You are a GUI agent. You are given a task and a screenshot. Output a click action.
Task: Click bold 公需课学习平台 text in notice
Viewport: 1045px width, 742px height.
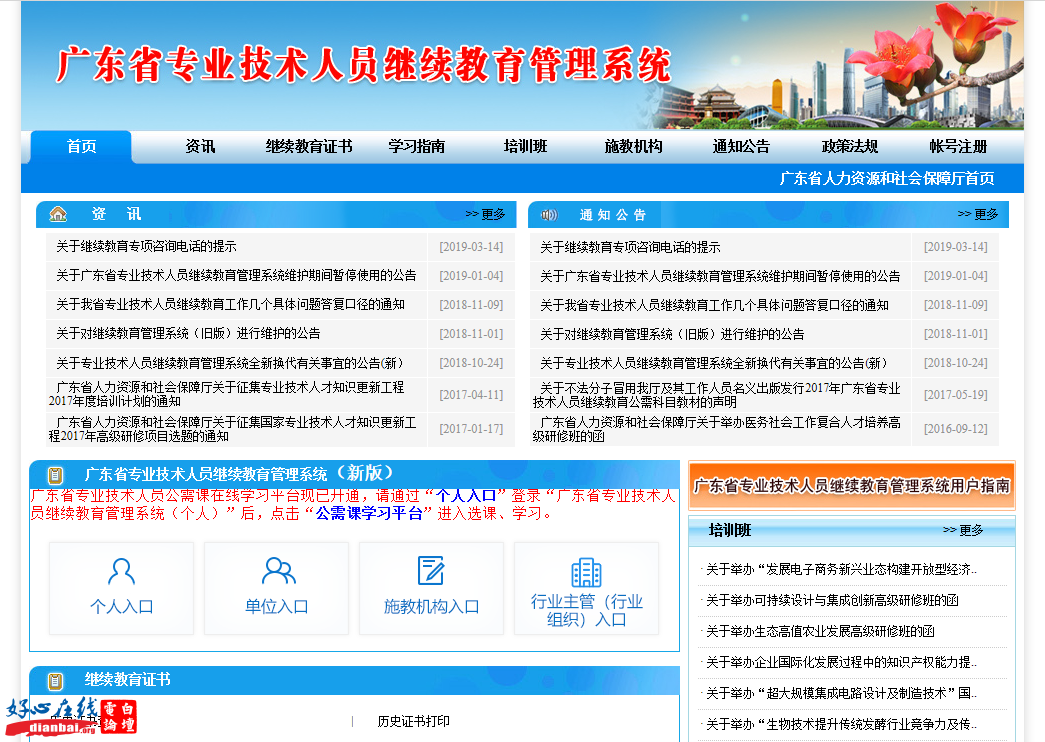click(x=369, y=513)
